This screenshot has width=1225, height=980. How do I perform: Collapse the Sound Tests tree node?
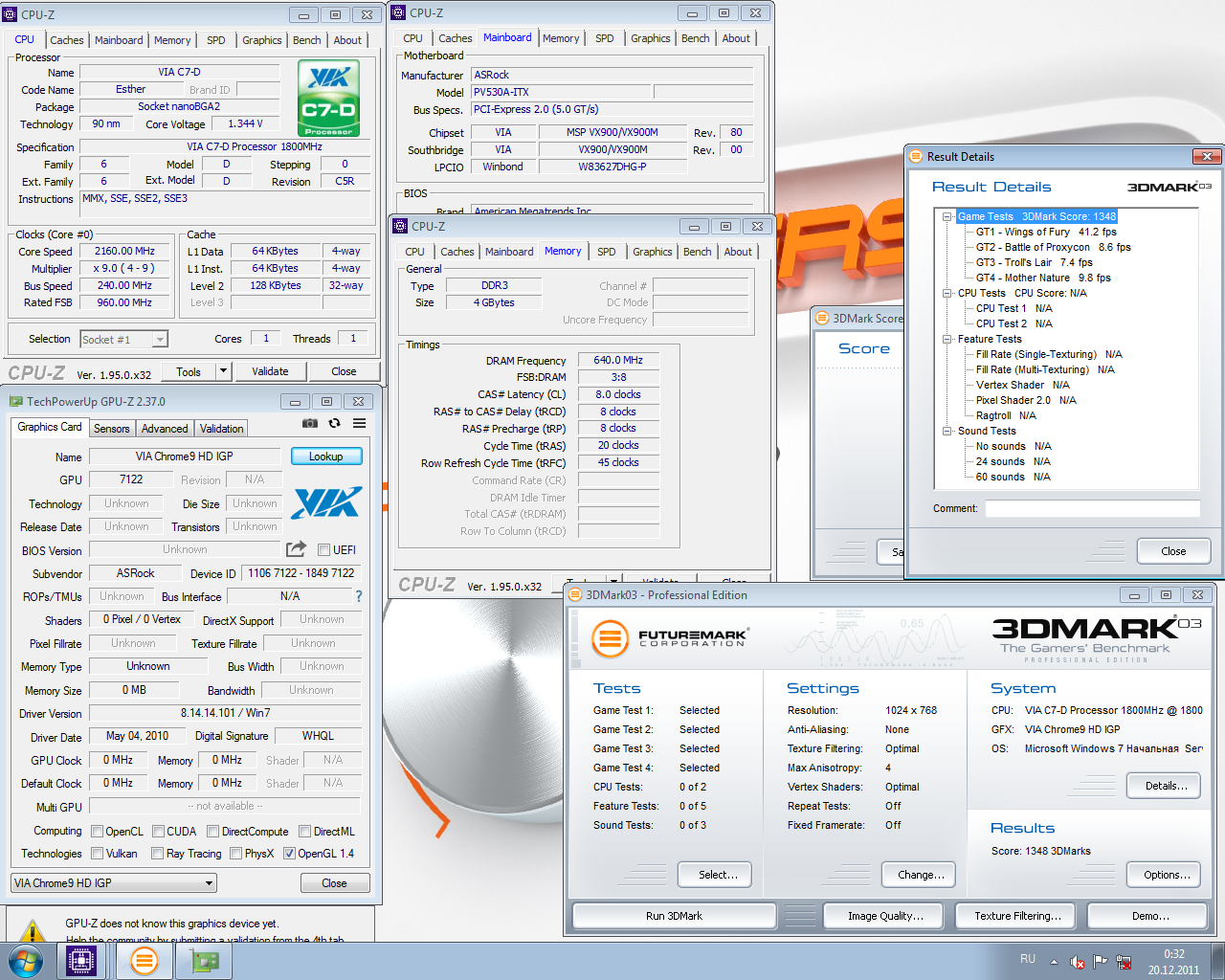947,431
